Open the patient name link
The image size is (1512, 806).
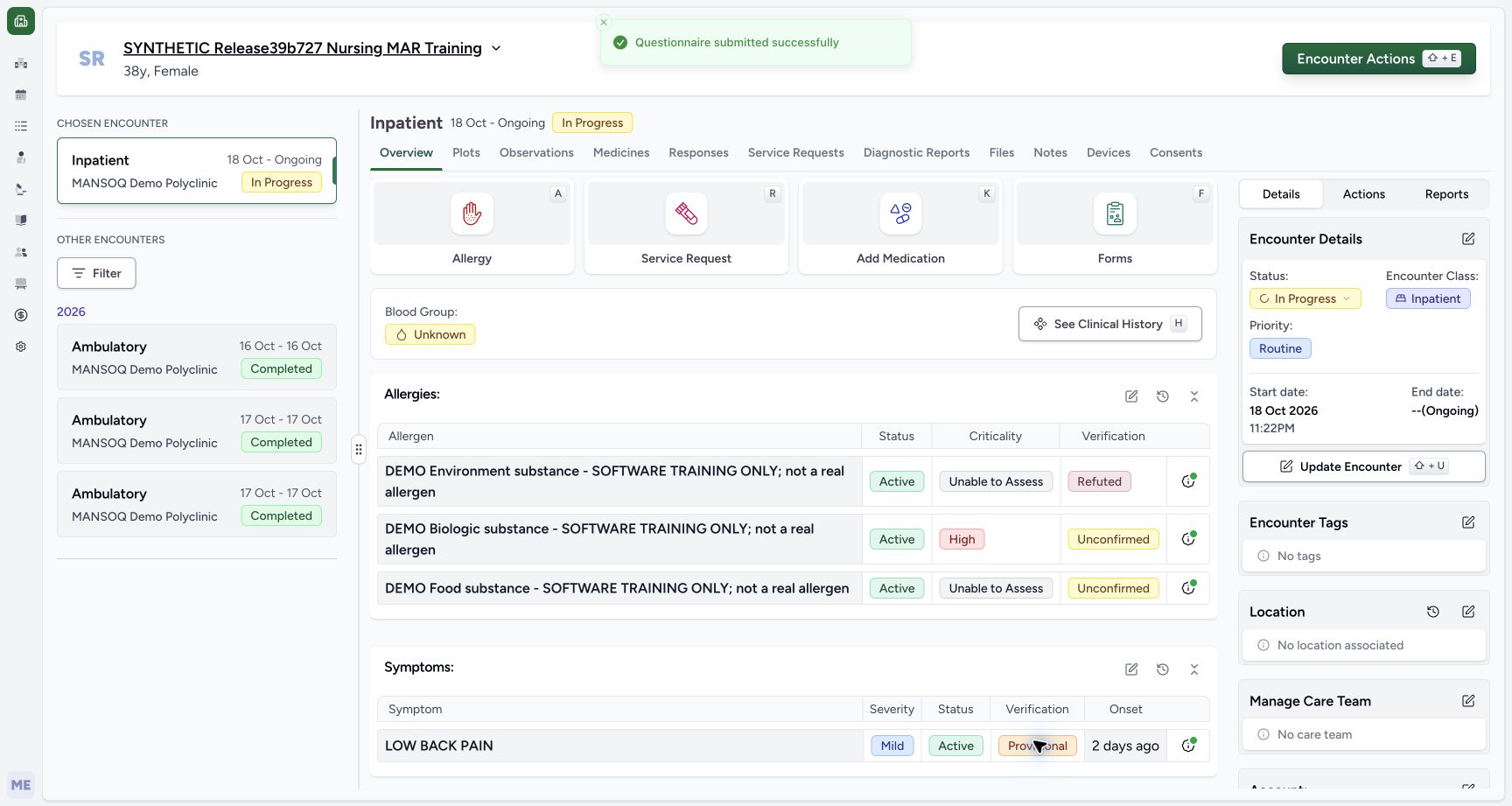click(303, 48)
